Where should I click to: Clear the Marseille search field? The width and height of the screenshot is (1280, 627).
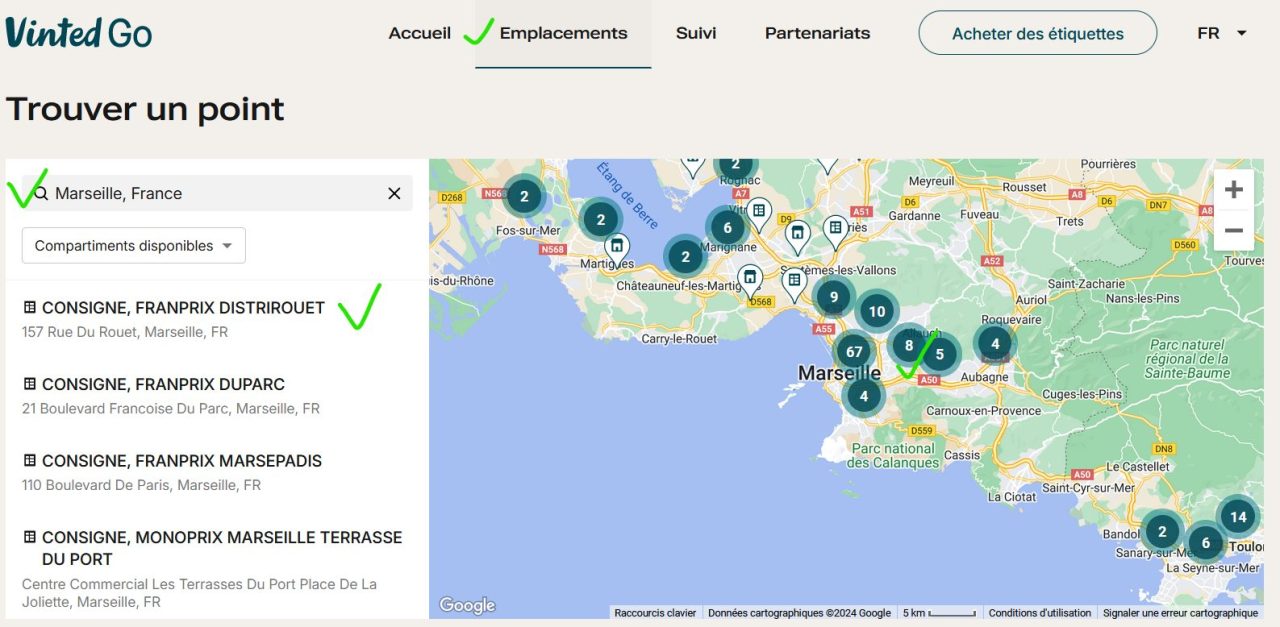pos(394,193)
